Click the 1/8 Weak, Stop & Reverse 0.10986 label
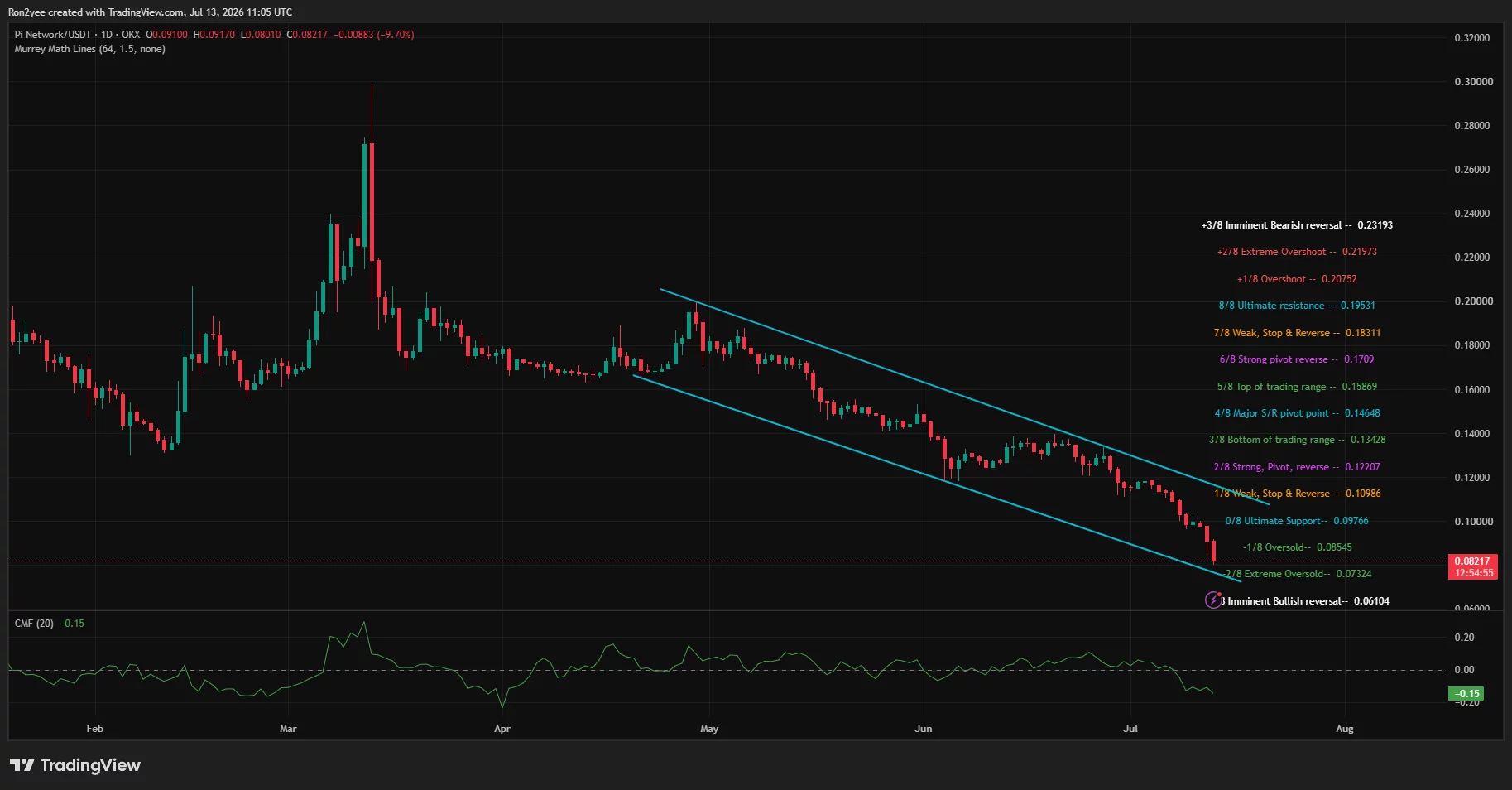Screen dimensions: 1512x790 point(1297,494)
